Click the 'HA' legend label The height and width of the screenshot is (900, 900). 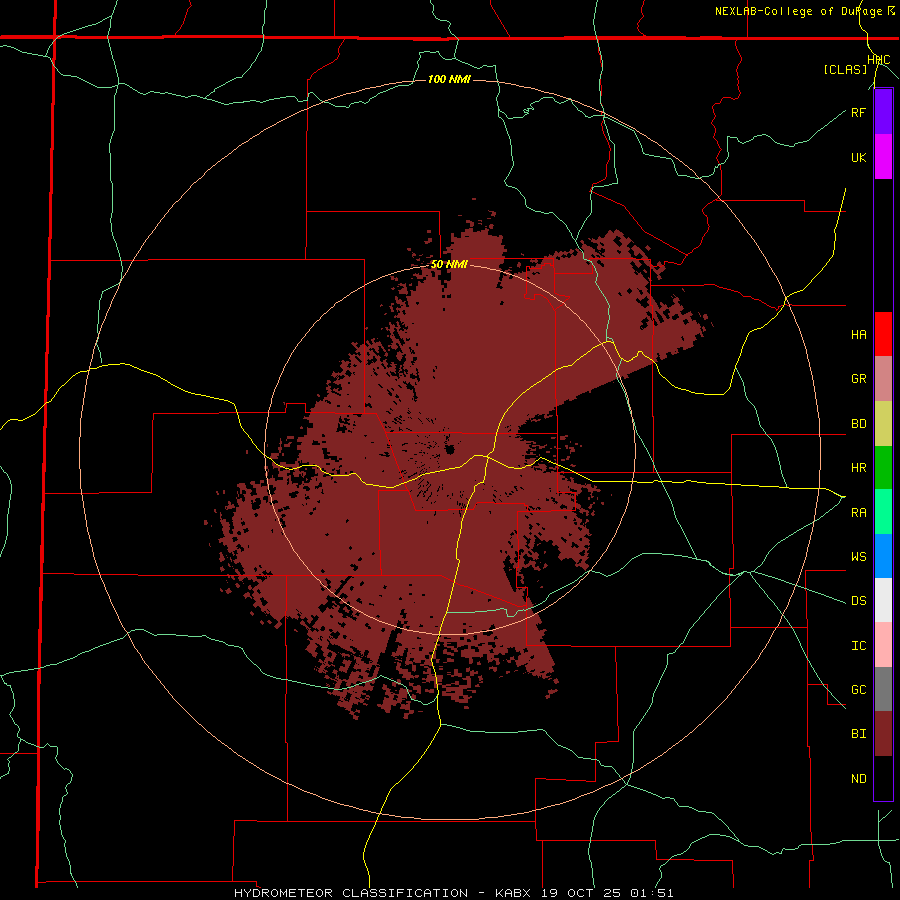coord(858,335)
